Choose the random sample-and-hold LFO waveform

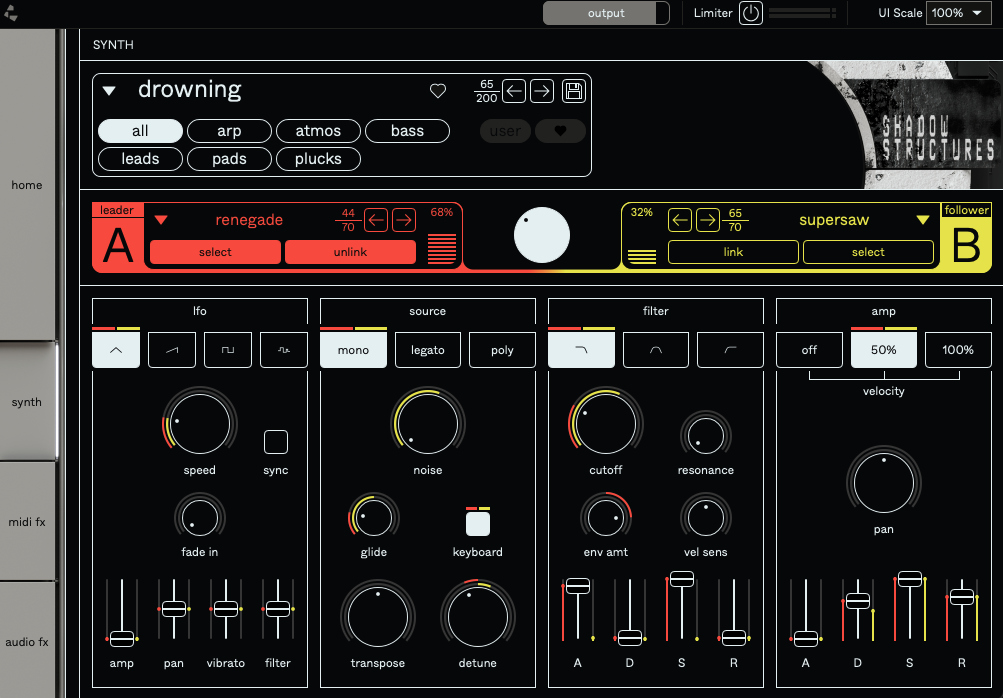point(284,349)
